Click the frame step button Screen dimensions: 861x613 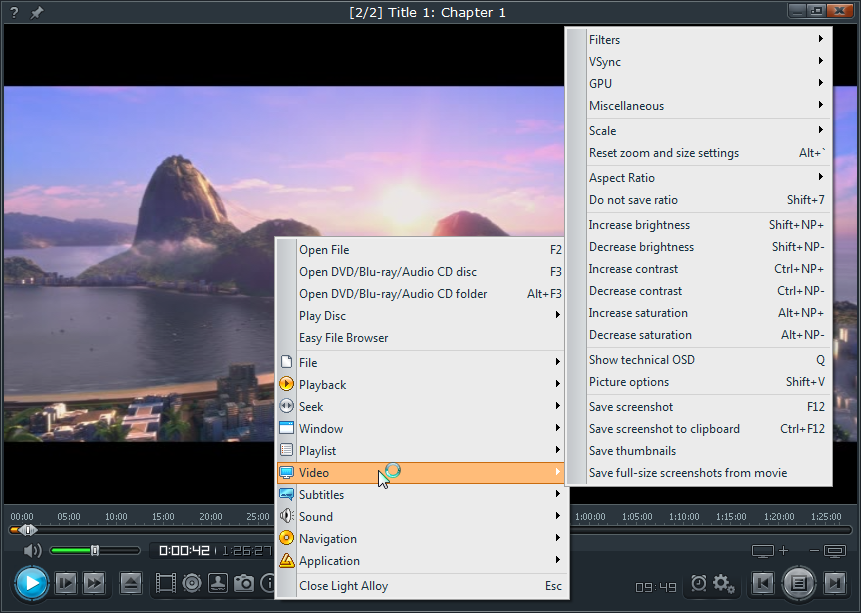pos(66,583)
